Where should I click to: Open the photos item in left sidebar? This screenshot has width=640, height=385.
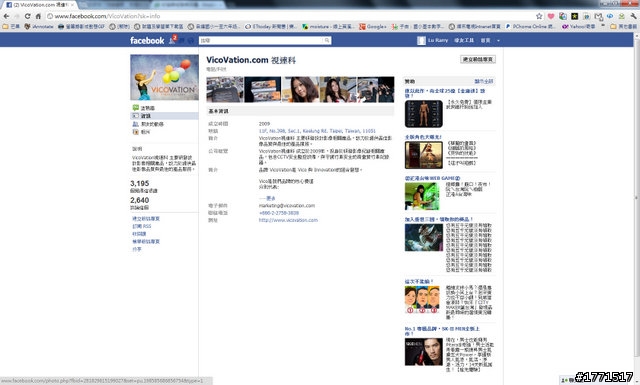coord(141,132)
